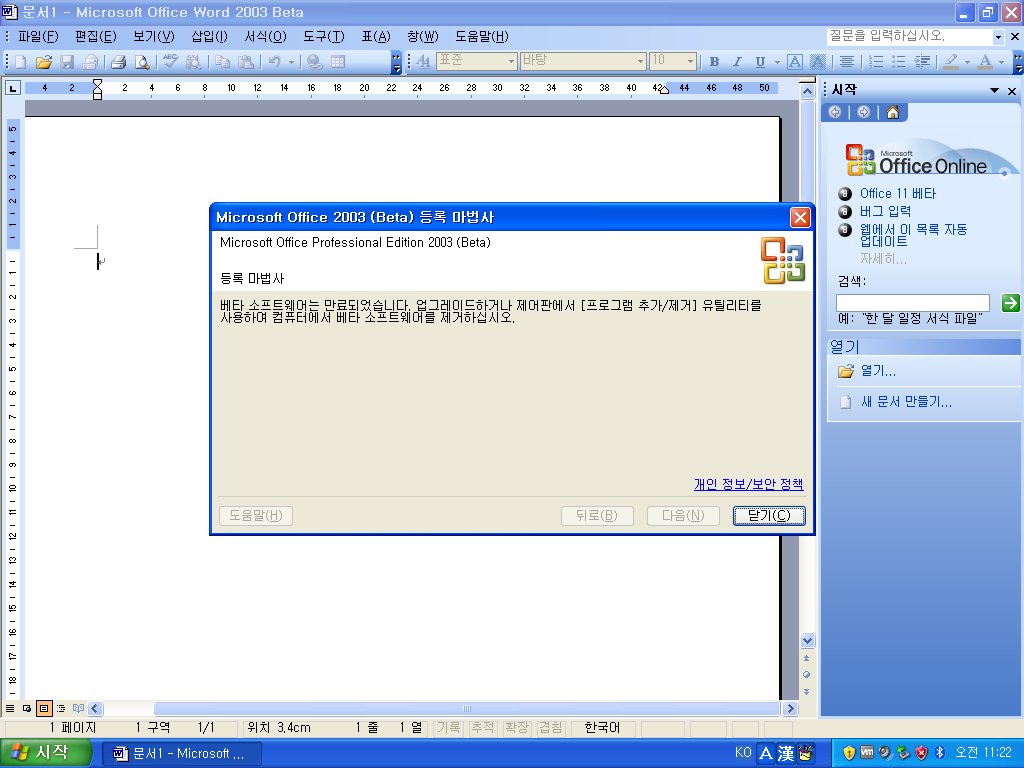Click the Copy icon in toolbar
The image size is (1024, 768).
223,62
